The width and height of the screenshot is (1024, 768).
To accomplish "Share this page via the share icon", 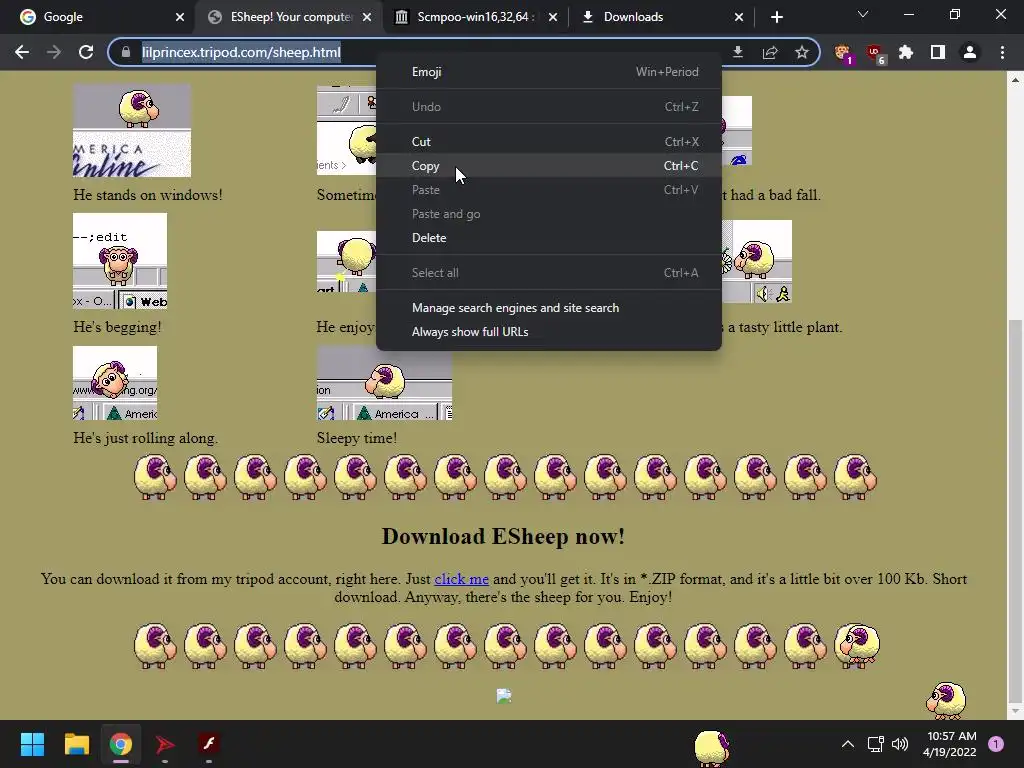I will (770, 52).
